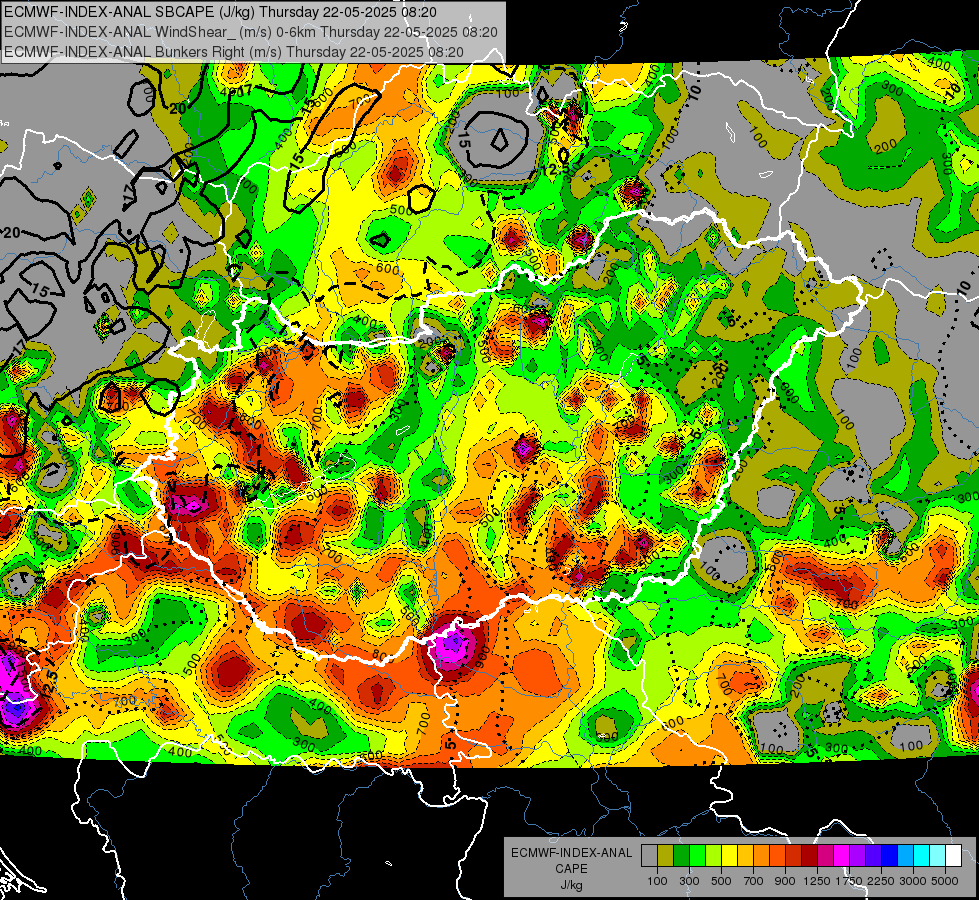The height and width of the screenshot is (900, 979).
Task: Click the magenta legend swatch
Action: click(x=842, y=856)
